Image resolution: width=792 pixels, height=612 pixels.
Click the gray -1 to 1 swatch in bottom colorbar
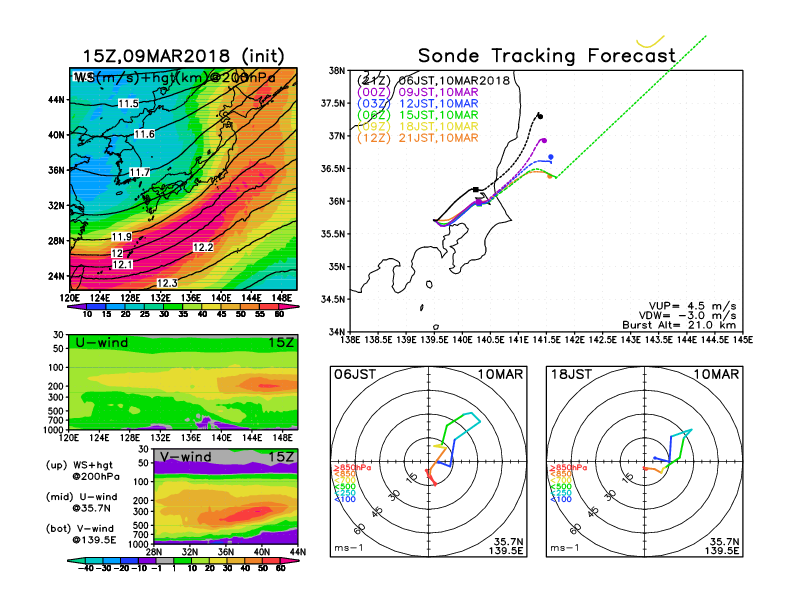click(x=165, y=560)
